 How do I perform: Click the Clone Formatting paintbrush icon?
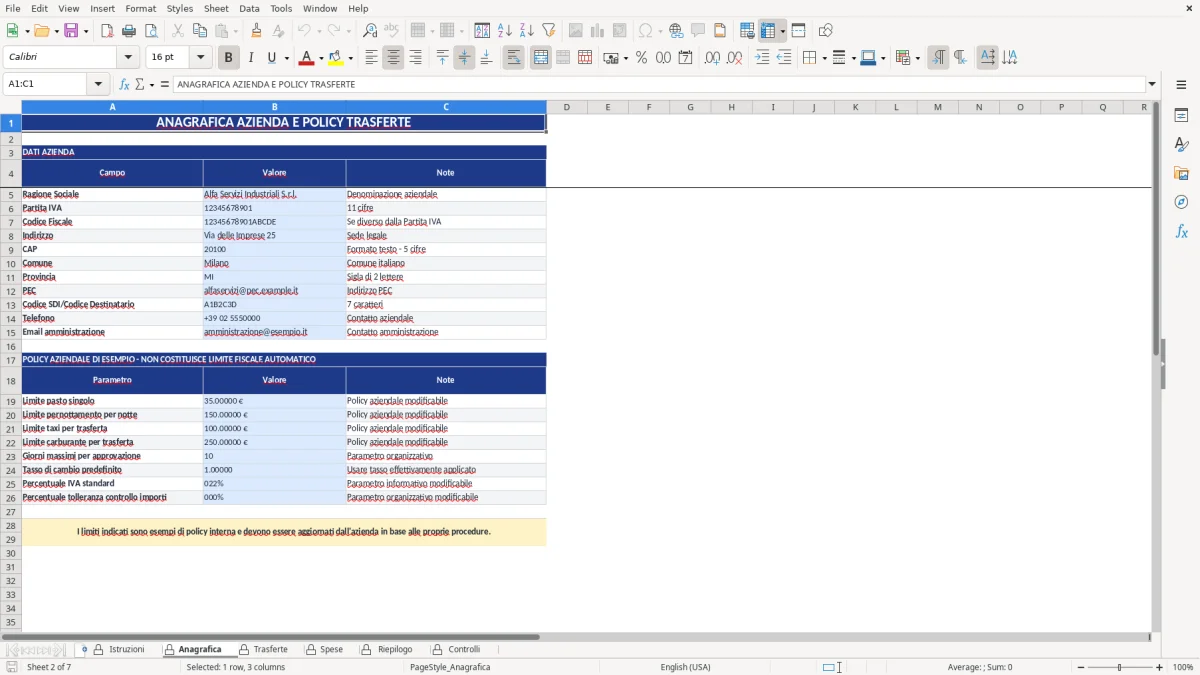[256, 31]
